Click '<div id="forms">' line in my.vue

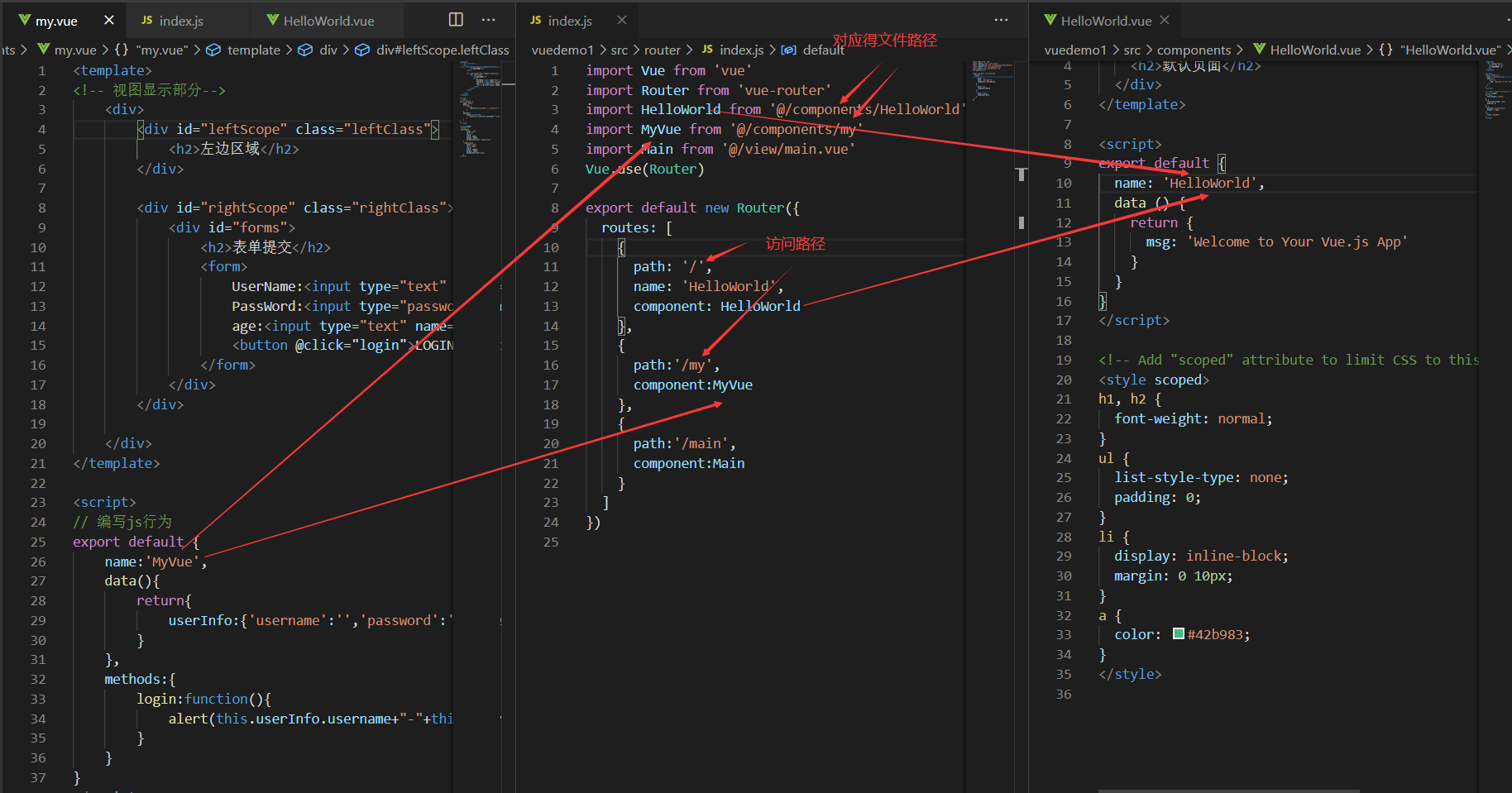[x=232, y=227]
